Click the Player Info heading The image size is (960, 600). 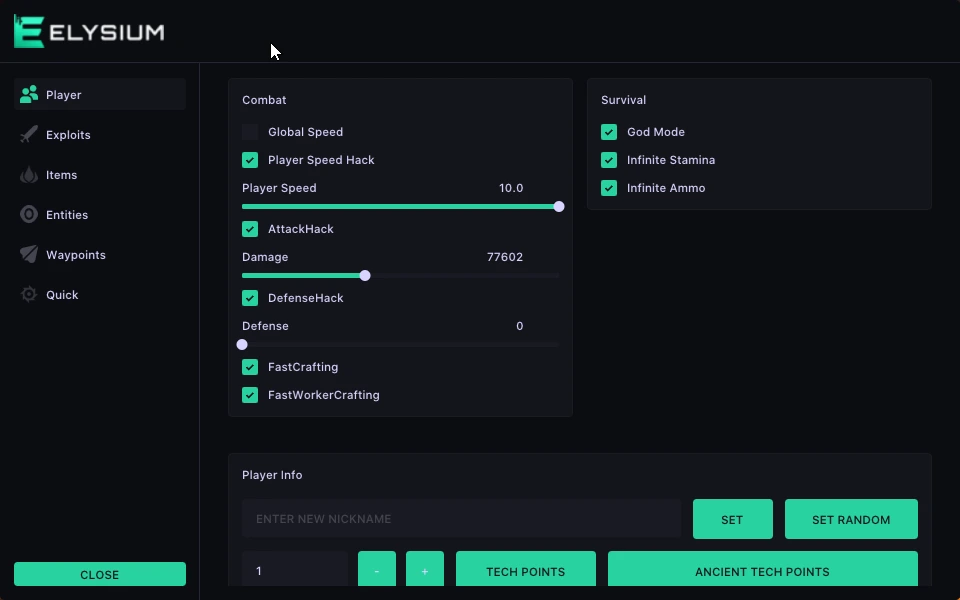(x=272, y=475)
